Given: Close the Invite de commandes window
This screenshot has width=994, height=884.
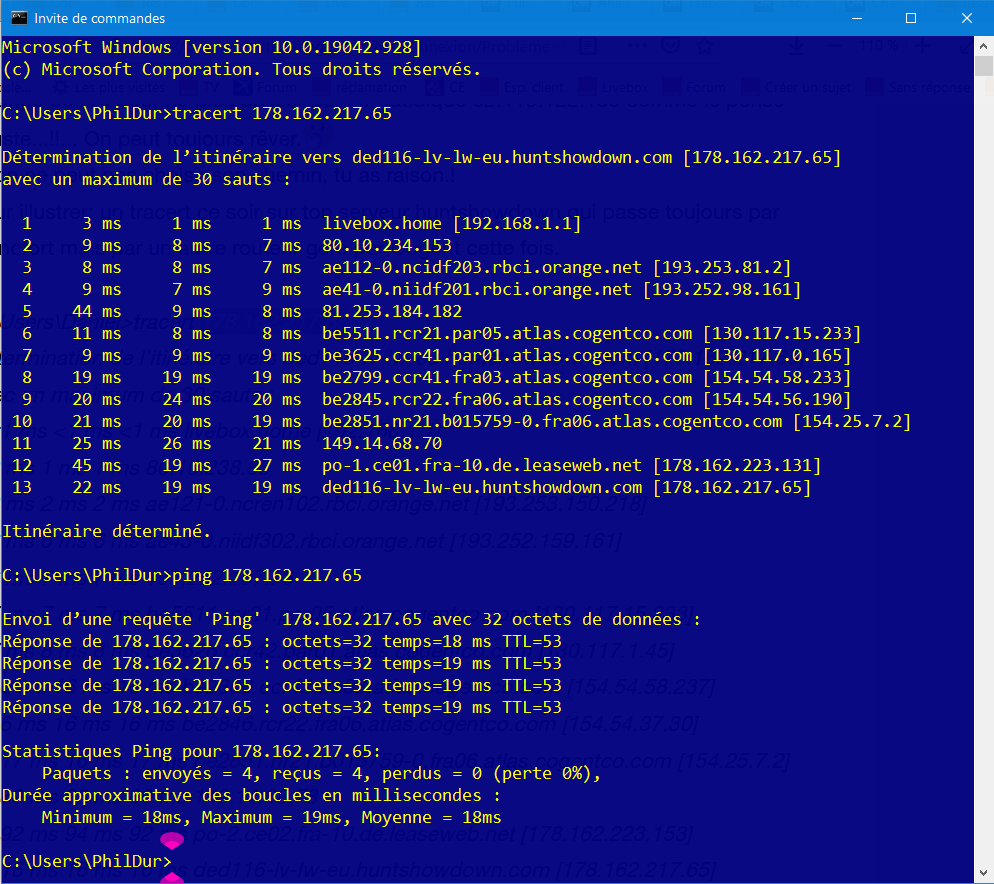Looking at the screenshot, I should (966, 18).
